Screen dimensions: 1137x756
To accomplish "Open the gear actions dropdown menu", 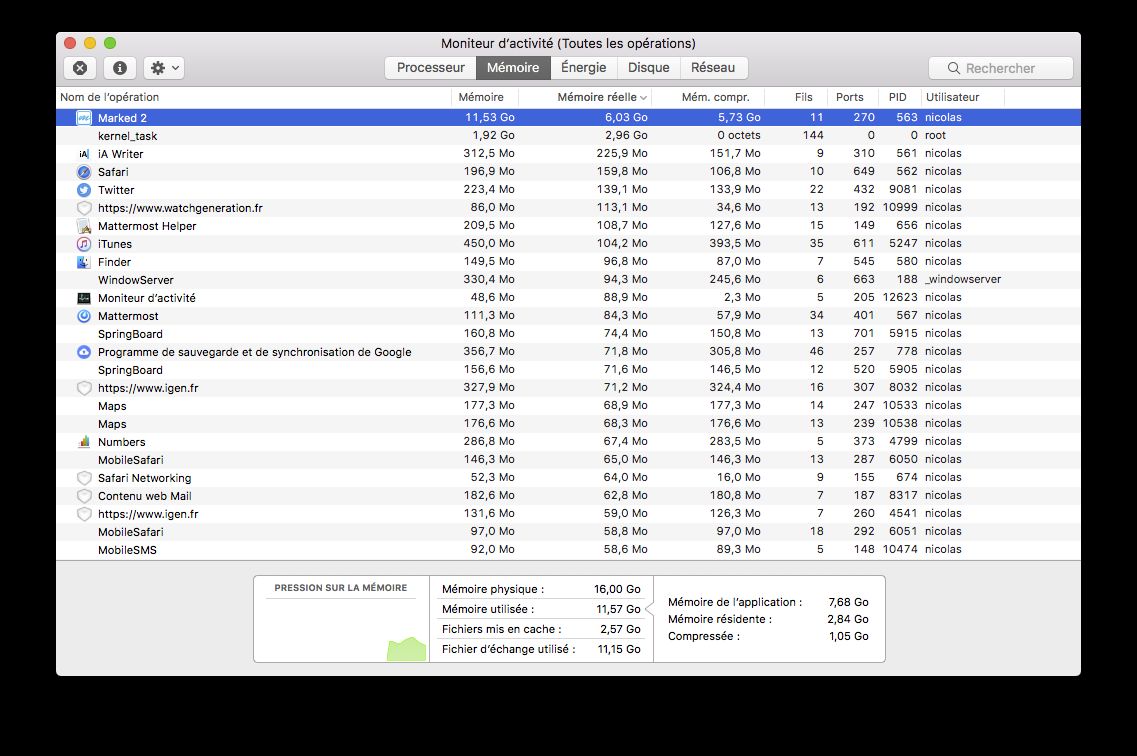I will click(x=164, y=68).
